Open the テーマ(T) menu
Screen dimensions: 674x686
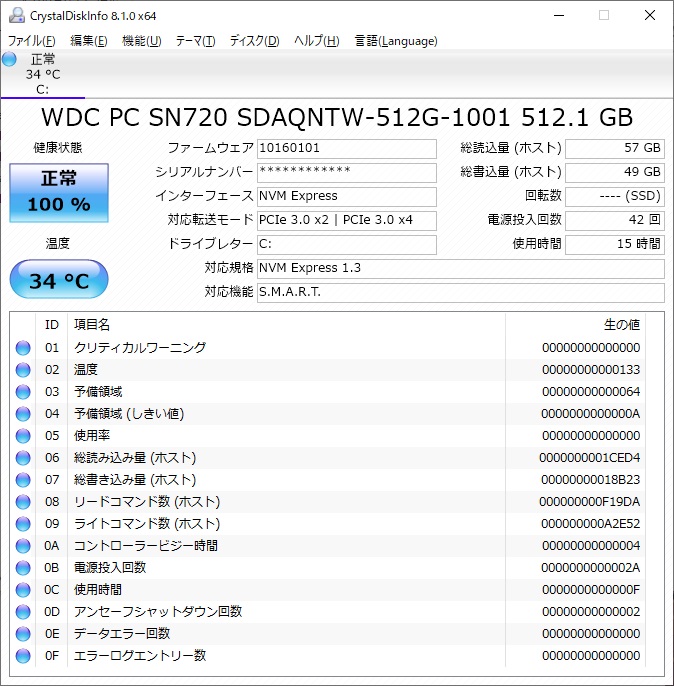coord(196,41)
